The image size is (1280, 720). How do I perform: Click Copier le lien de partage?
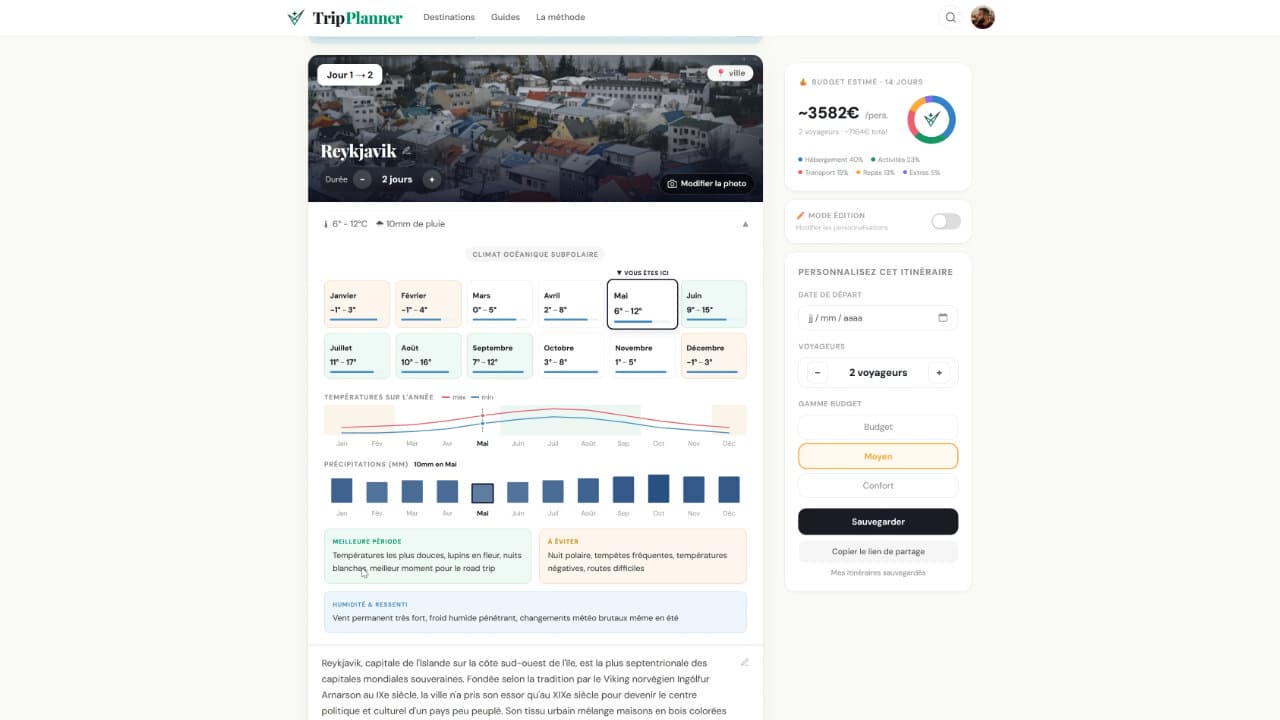point(878,551)
